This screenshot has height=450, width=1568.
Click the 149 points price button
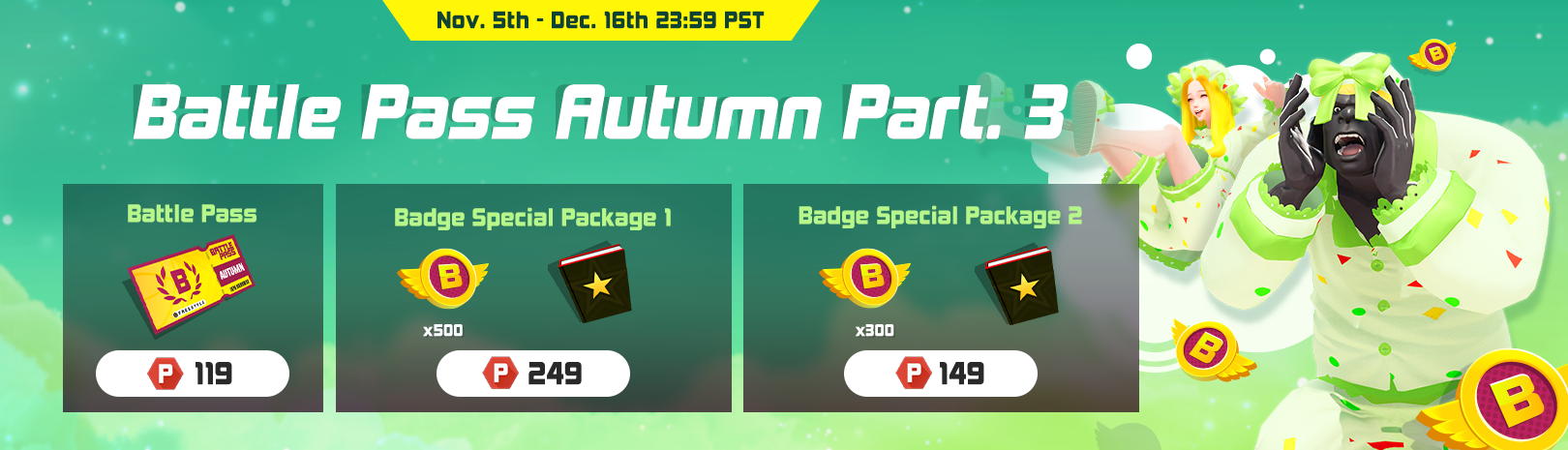point(941,374)
